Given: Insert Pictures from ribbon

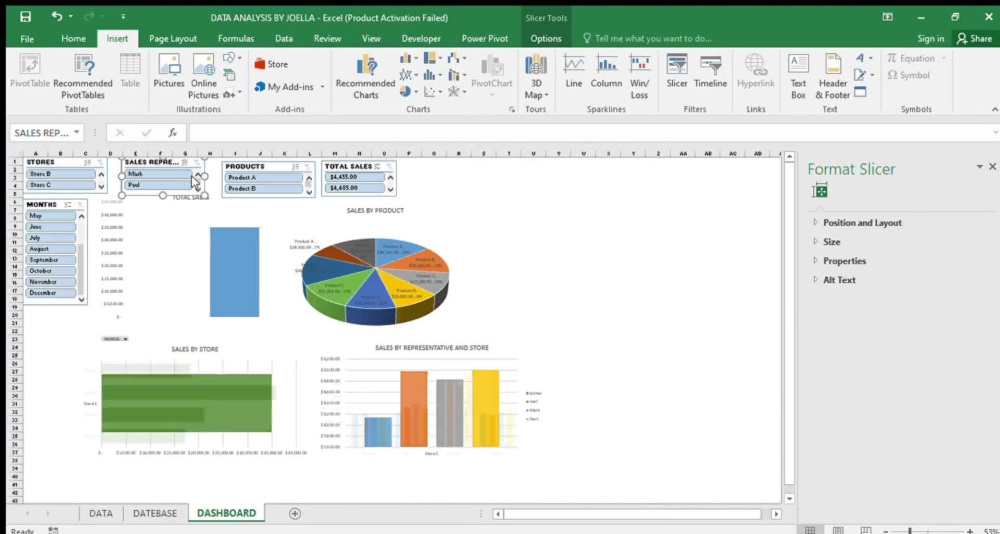Looking at the screenshot, I should (169, 71).
